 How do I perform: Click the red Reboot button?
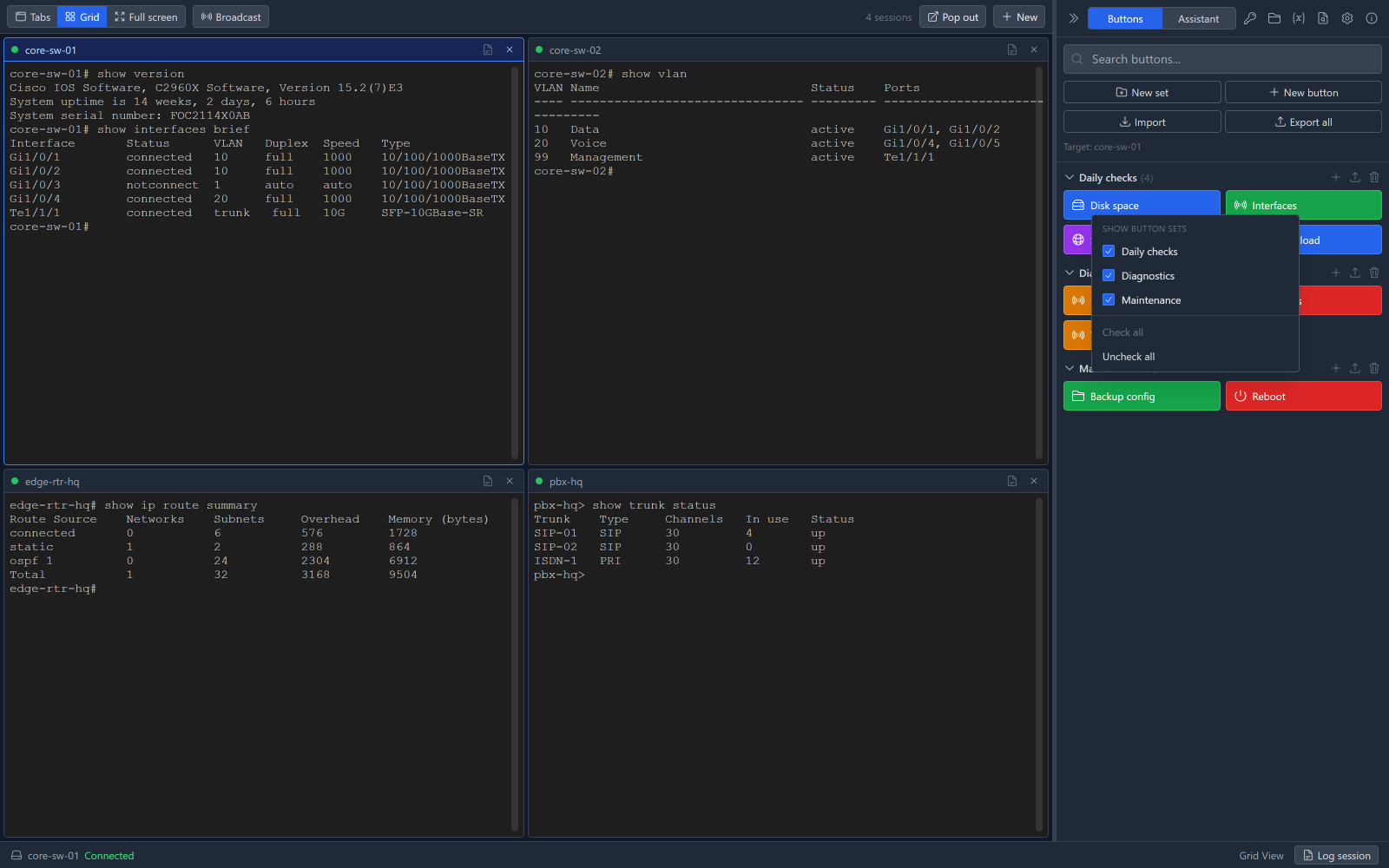1303,396
